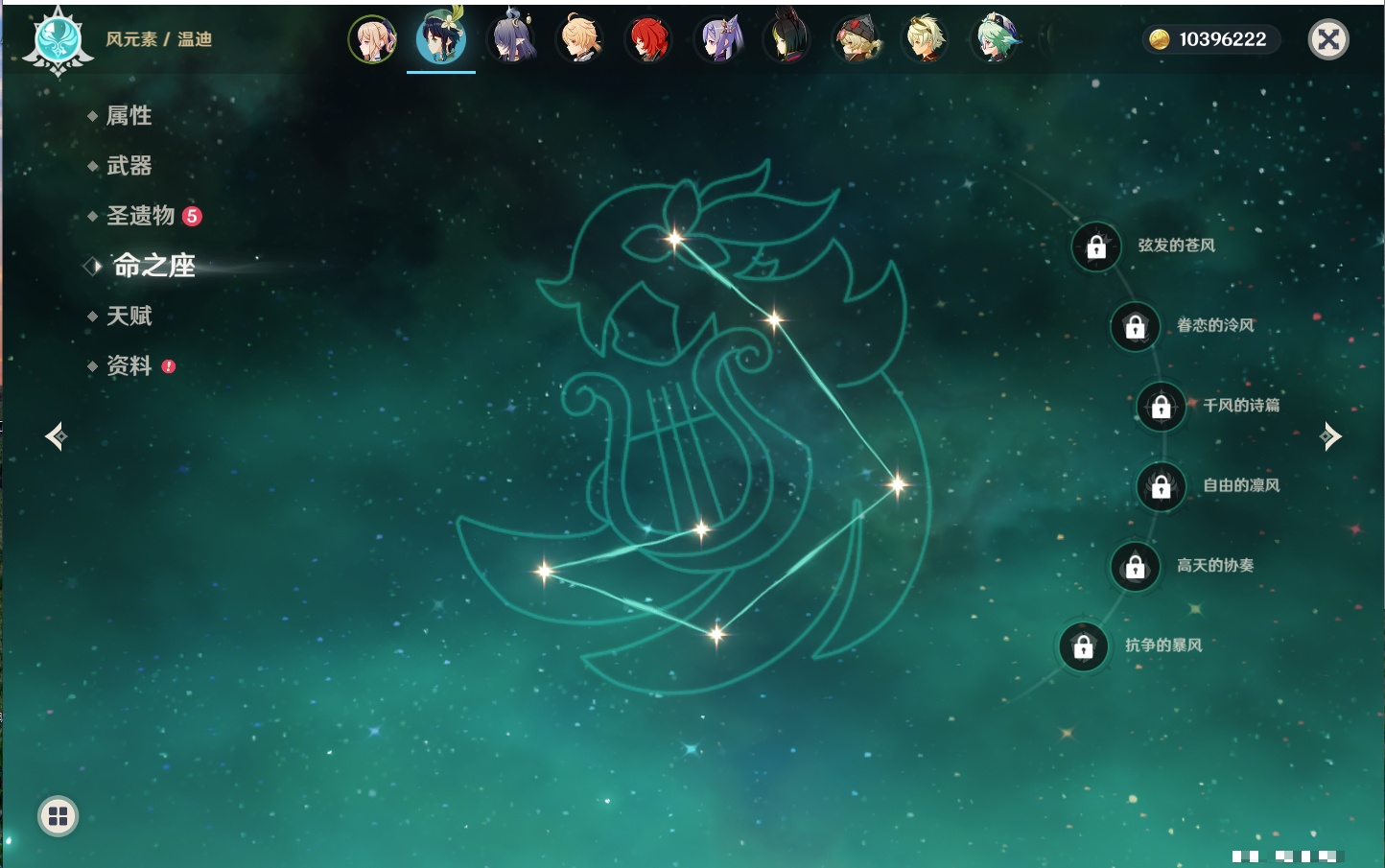Click the Anemo element emblem

point(58,41)
